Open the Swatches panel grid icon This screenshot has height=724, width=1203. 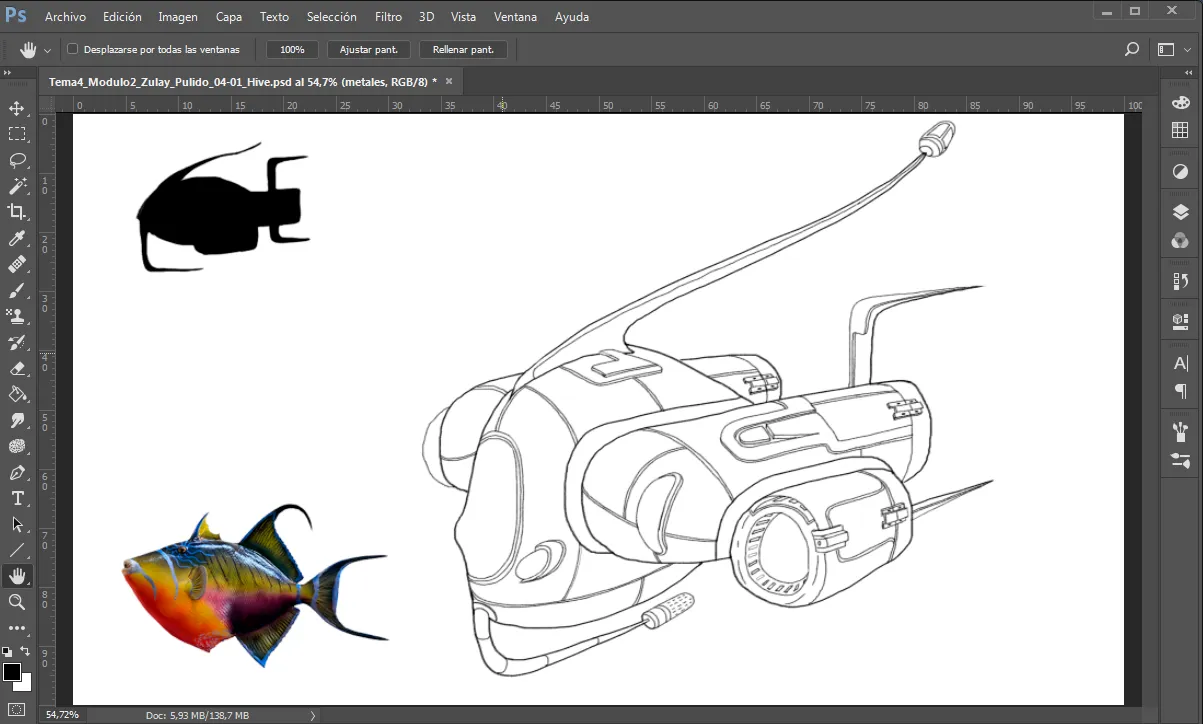coord(1180,130)
